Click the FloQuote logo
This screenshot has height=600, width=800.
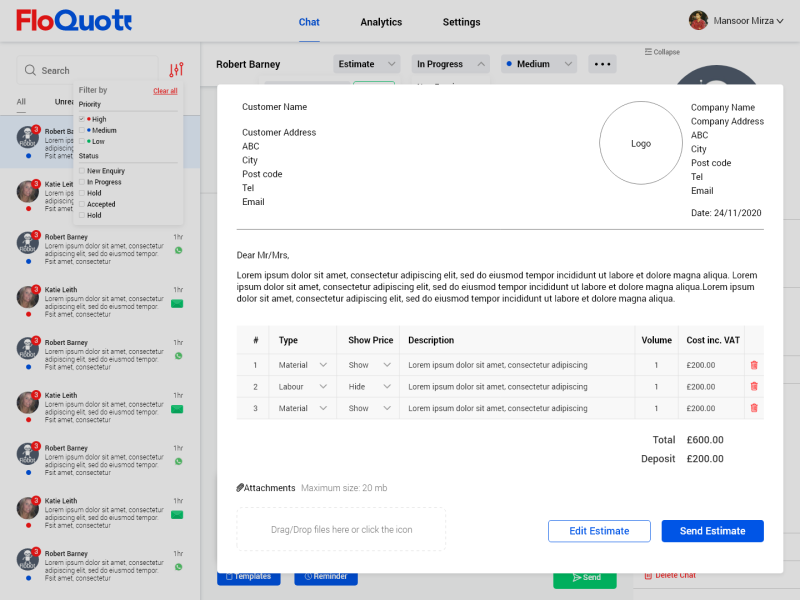coord(74,20)
